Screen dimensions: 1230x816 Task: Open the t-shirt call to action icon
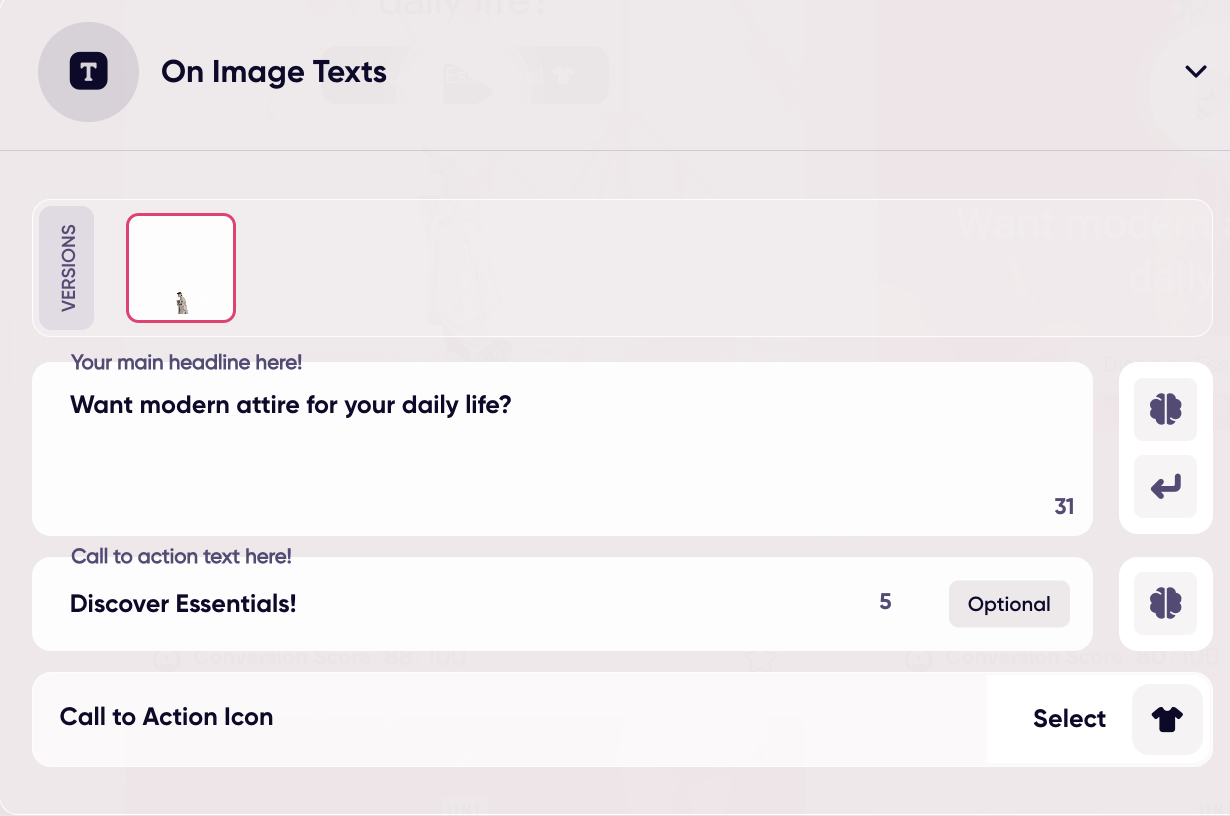pos(1167,719)
